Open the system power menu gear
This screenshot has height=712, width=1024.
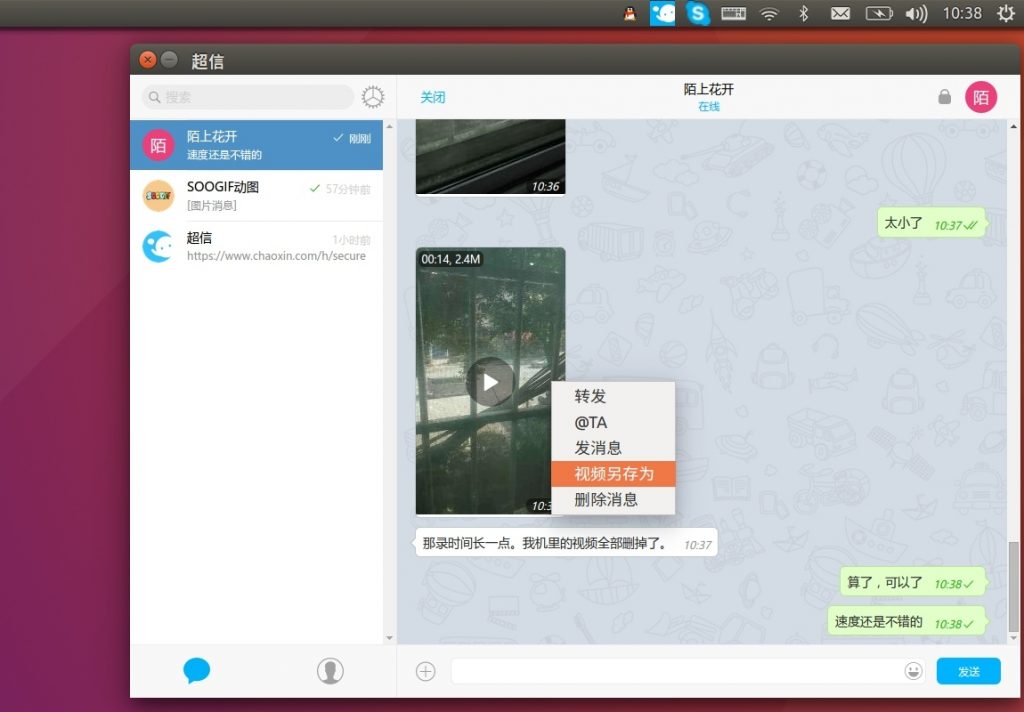point(1005,13)
